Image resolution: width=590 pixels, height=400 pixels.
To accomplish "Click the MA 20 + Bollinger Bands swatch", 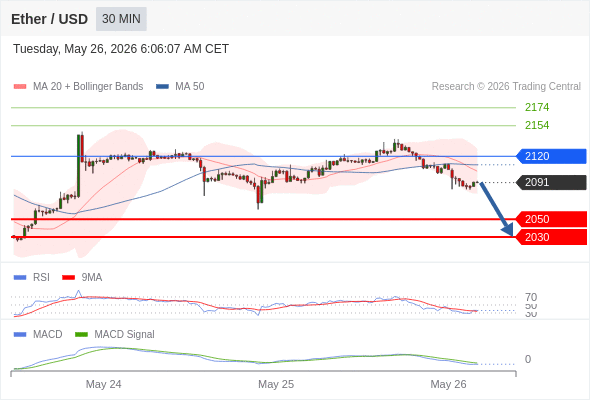I will [x=20, y=87].
